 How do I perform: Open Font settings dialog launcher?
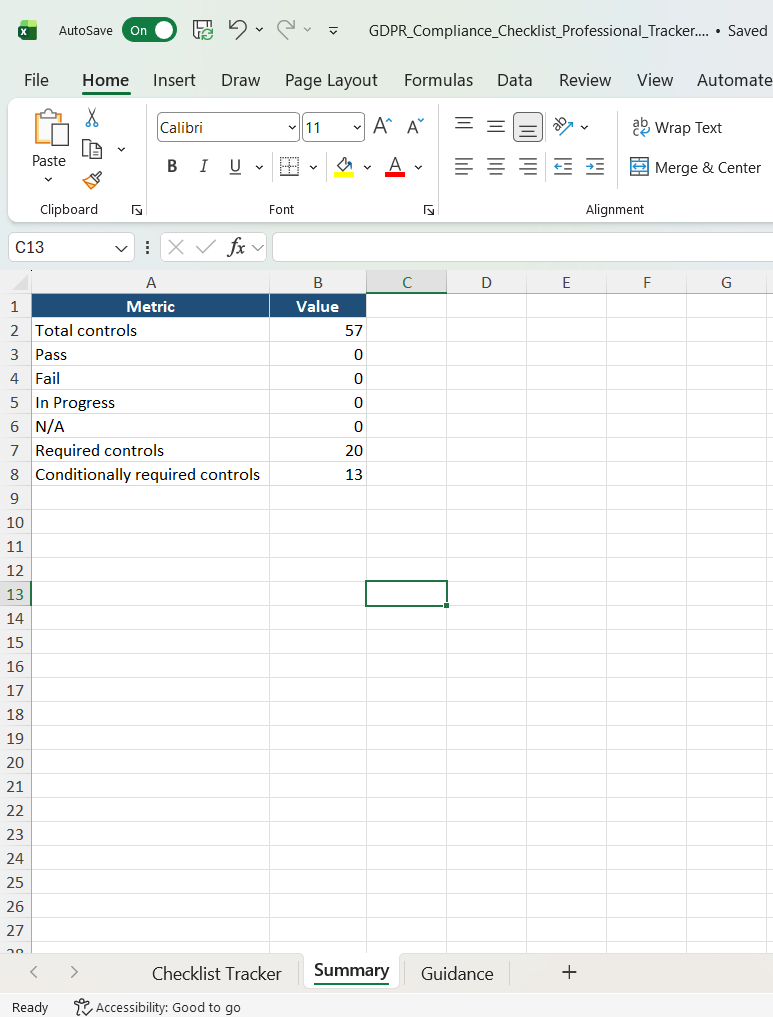tap(429, 209)
